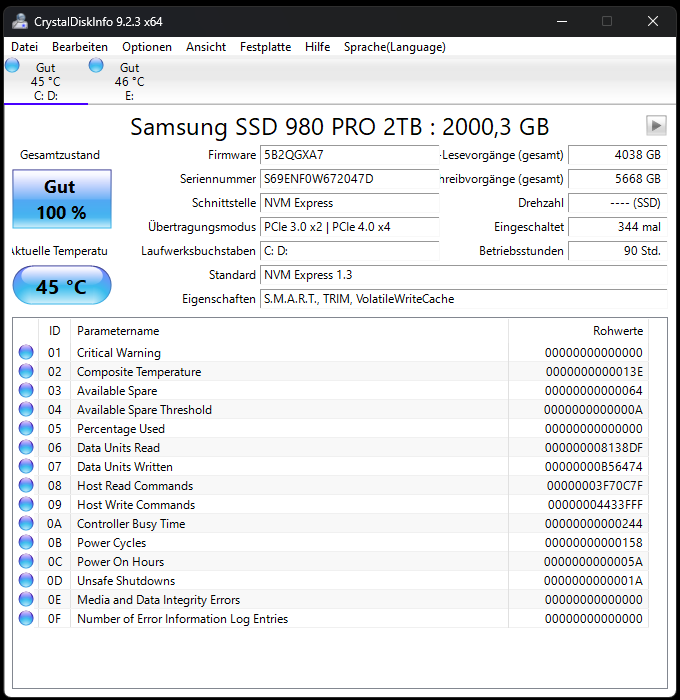680x700 pixels.
Task: Click status orb of Data Units Read row
Action: [x=26, y=447]
